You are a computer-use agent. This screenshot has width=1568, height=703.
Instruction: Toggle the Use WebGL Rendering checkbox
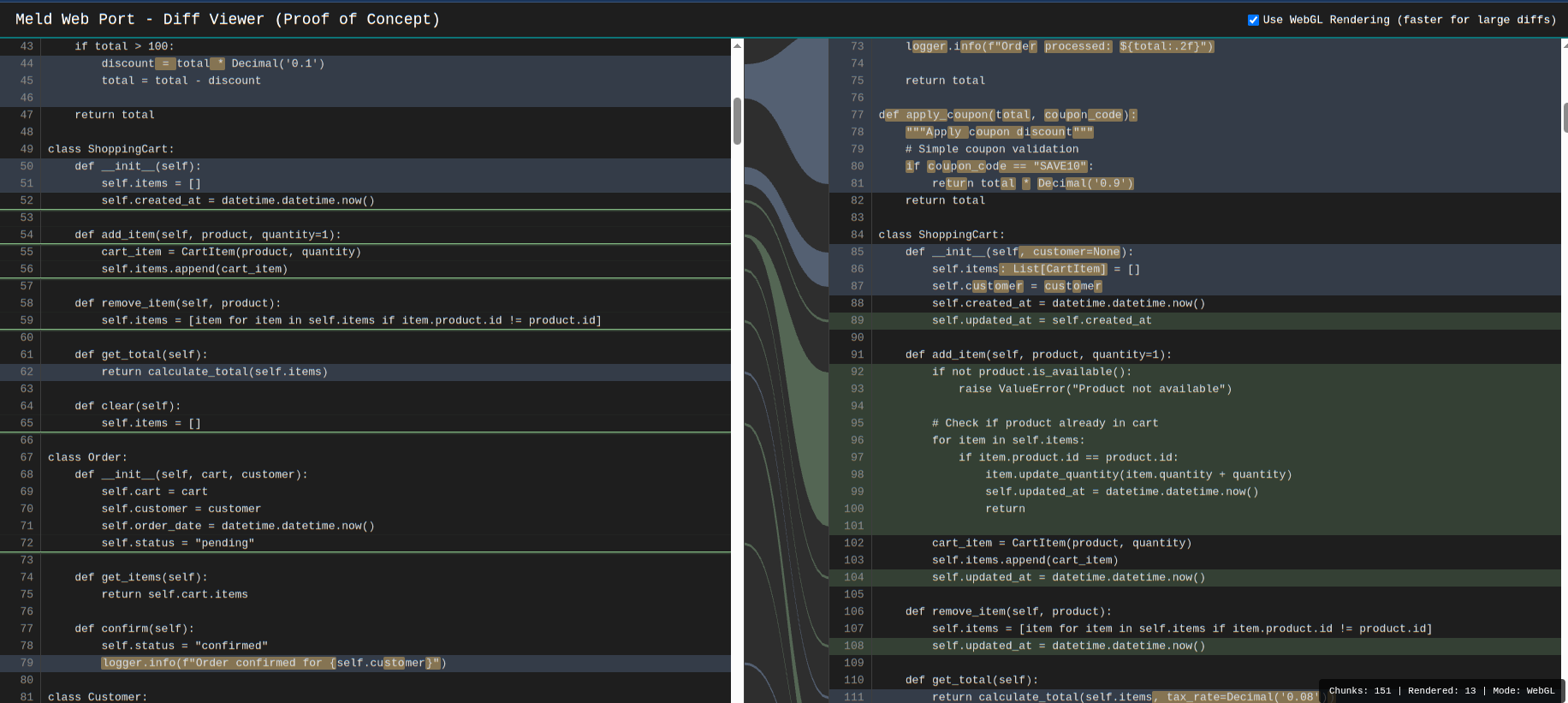(1253, 20)
